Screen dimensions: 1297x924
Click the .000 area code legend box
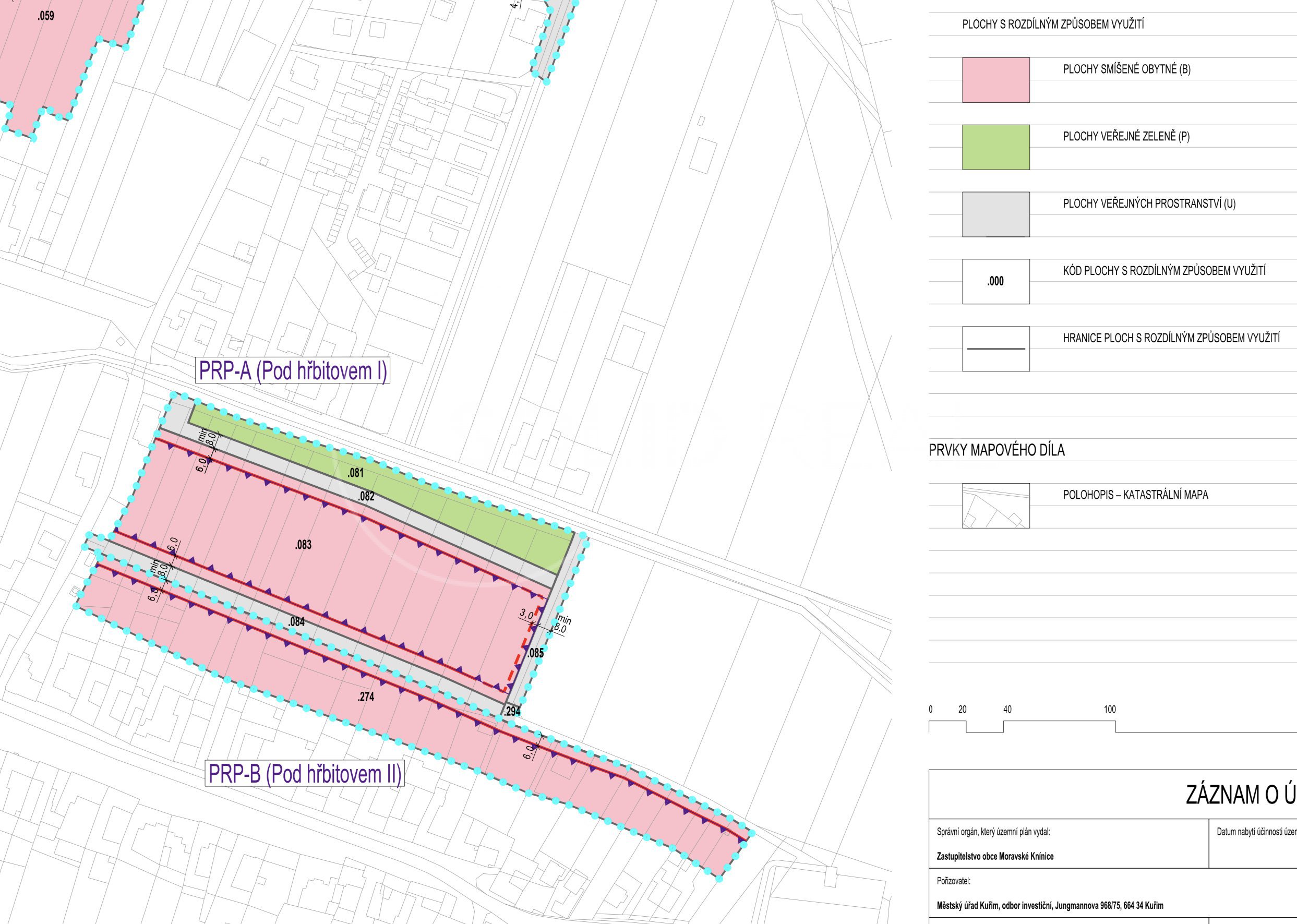[995, 281]
